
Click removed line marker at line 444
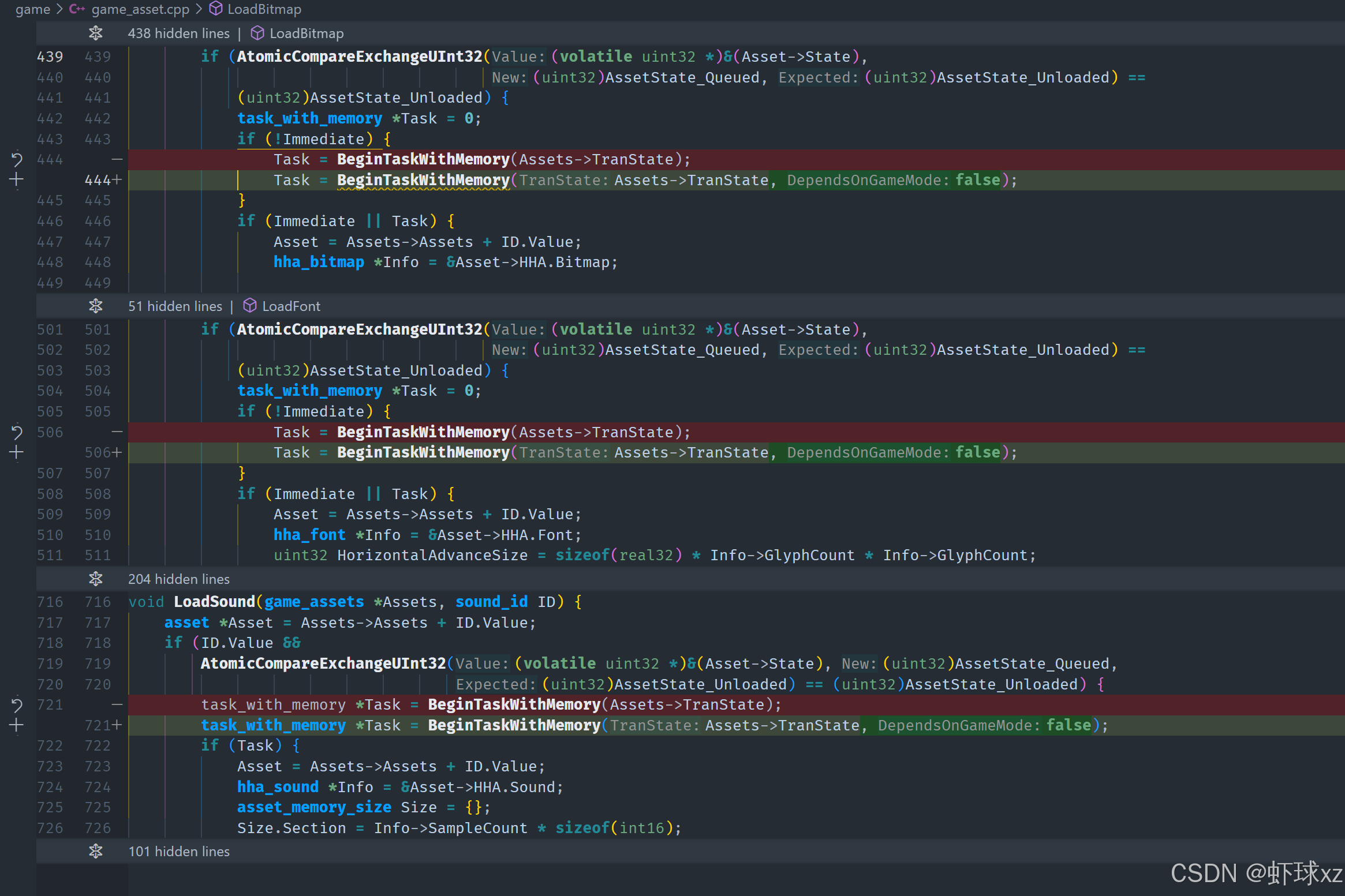pyautogui.click(x=117, y=159)
